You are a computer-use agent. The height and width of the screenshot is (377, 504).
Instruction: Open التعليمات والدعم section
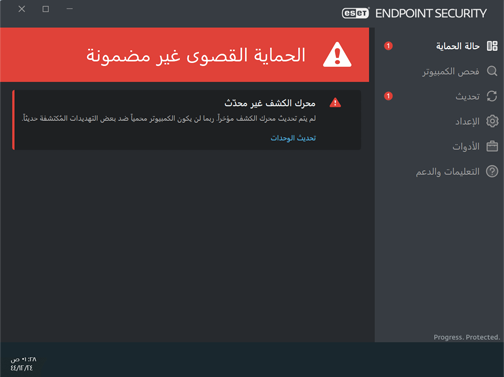click(447, 172)
